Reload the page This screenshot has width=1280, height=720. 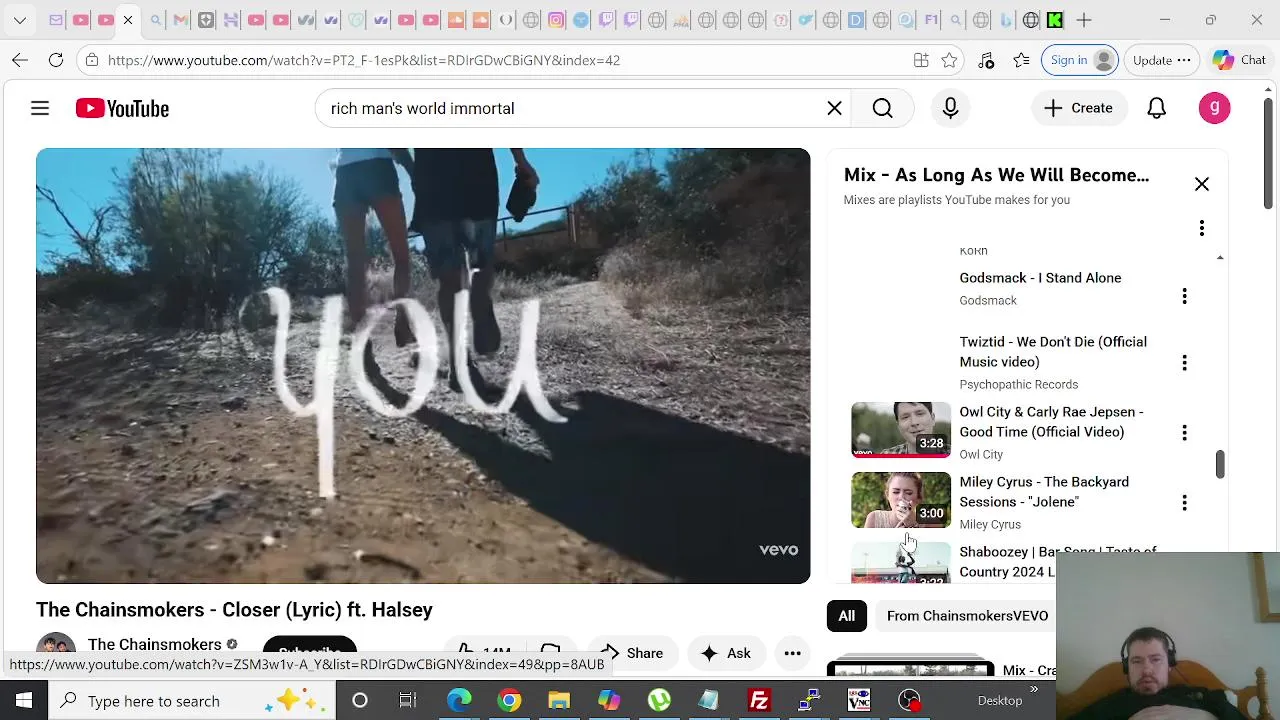coord(56,60)
